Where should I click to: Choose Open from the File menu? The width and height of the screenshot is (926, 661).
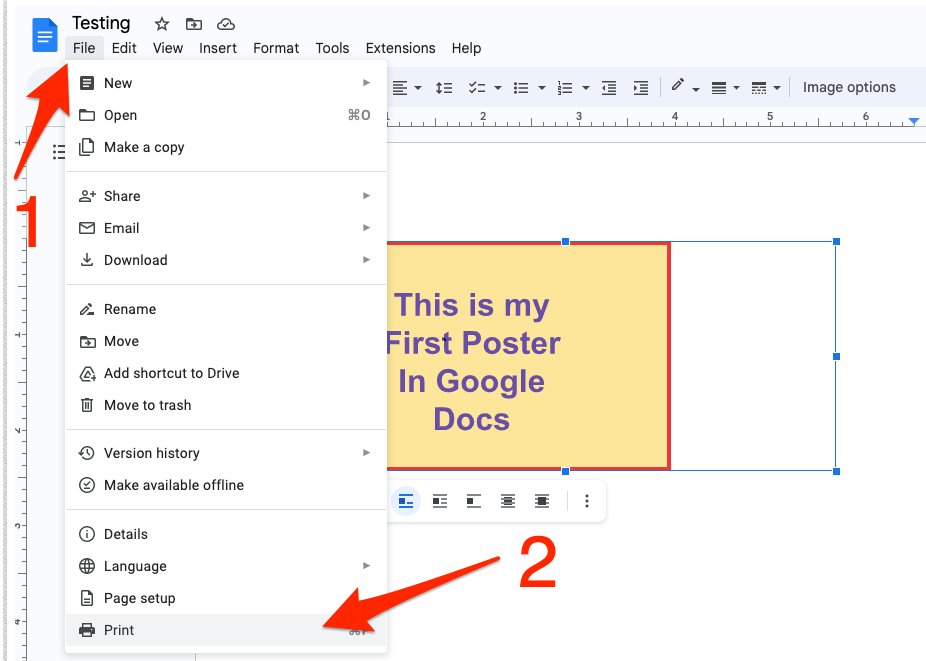[x=226, y=115]
